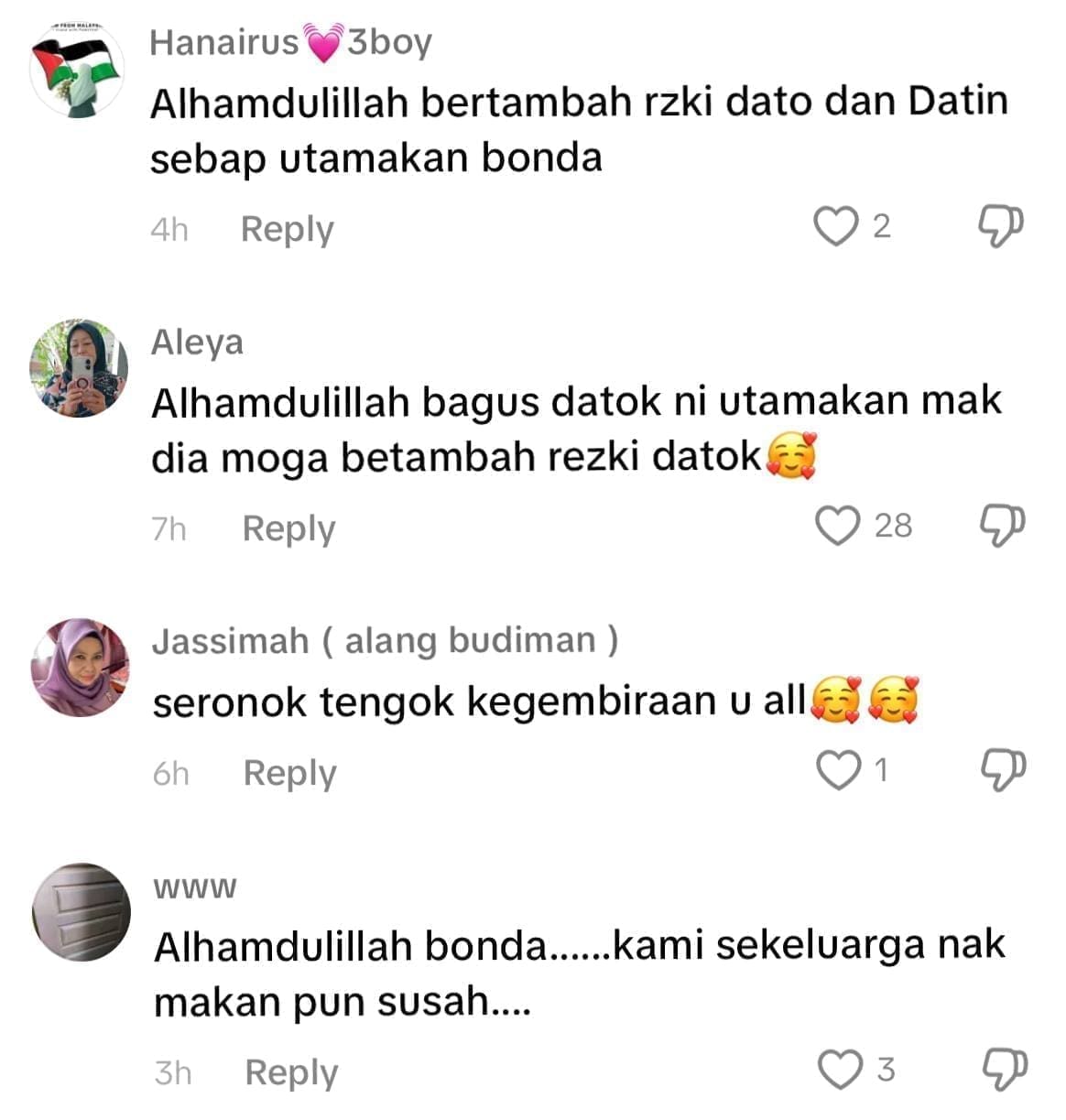This screenshot has height=1120, width=1066.
Task: Open the Hanairus 3boy username link
Action: coord(290,43)
